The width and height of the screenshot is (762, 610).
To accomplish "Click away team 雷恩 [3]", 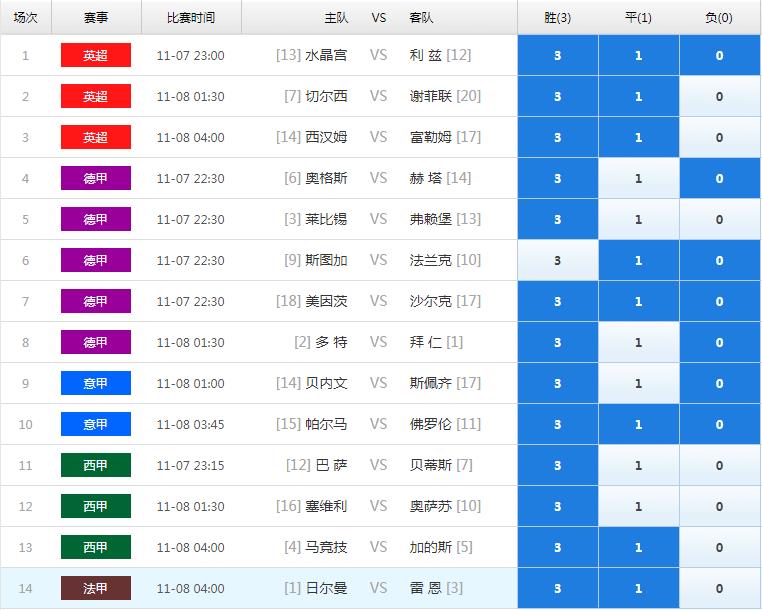I will pos(436,588).
